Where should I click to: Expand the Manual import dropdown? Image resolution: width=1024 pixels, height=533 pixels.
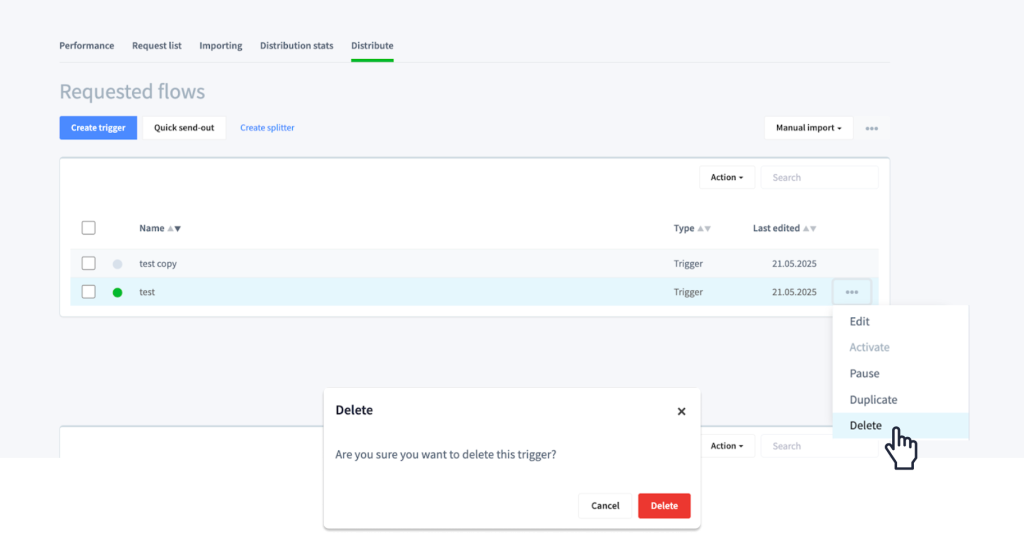click(808, 128)
